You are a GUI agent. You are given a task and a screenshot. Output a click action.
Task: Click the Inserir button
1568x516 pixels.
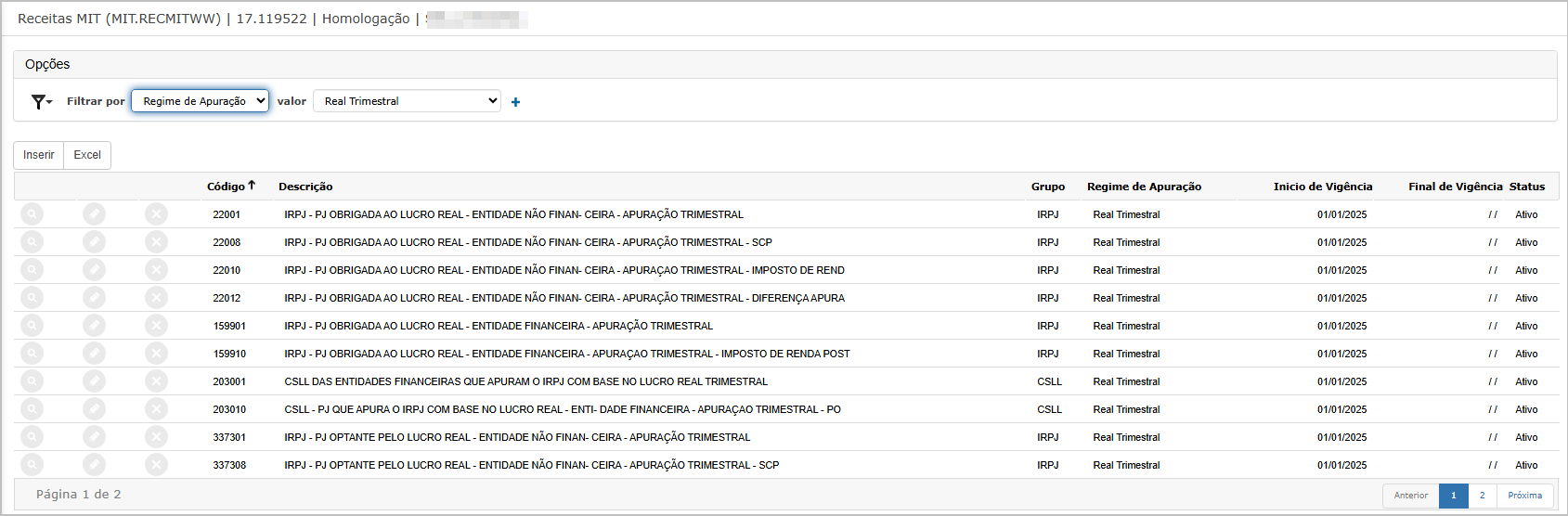coord(39,155)
